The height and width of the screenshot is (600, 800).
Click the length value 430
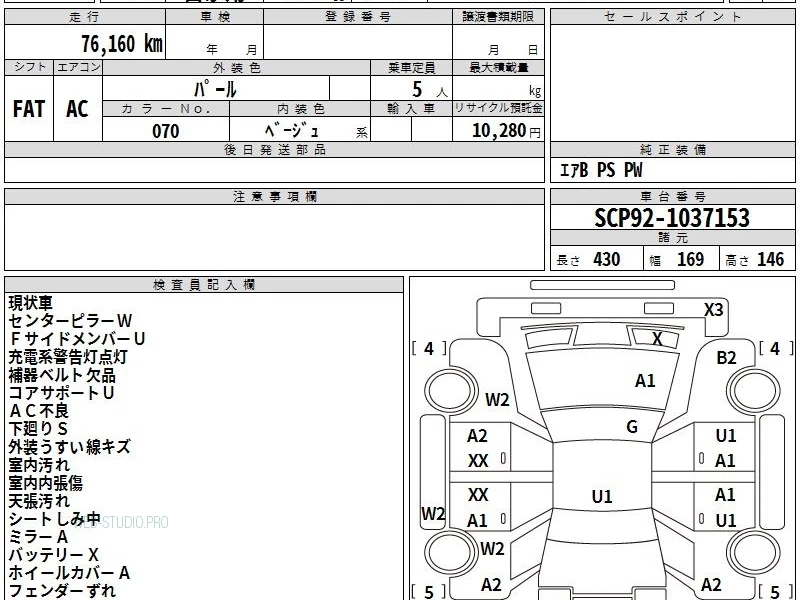click(607, 259)
